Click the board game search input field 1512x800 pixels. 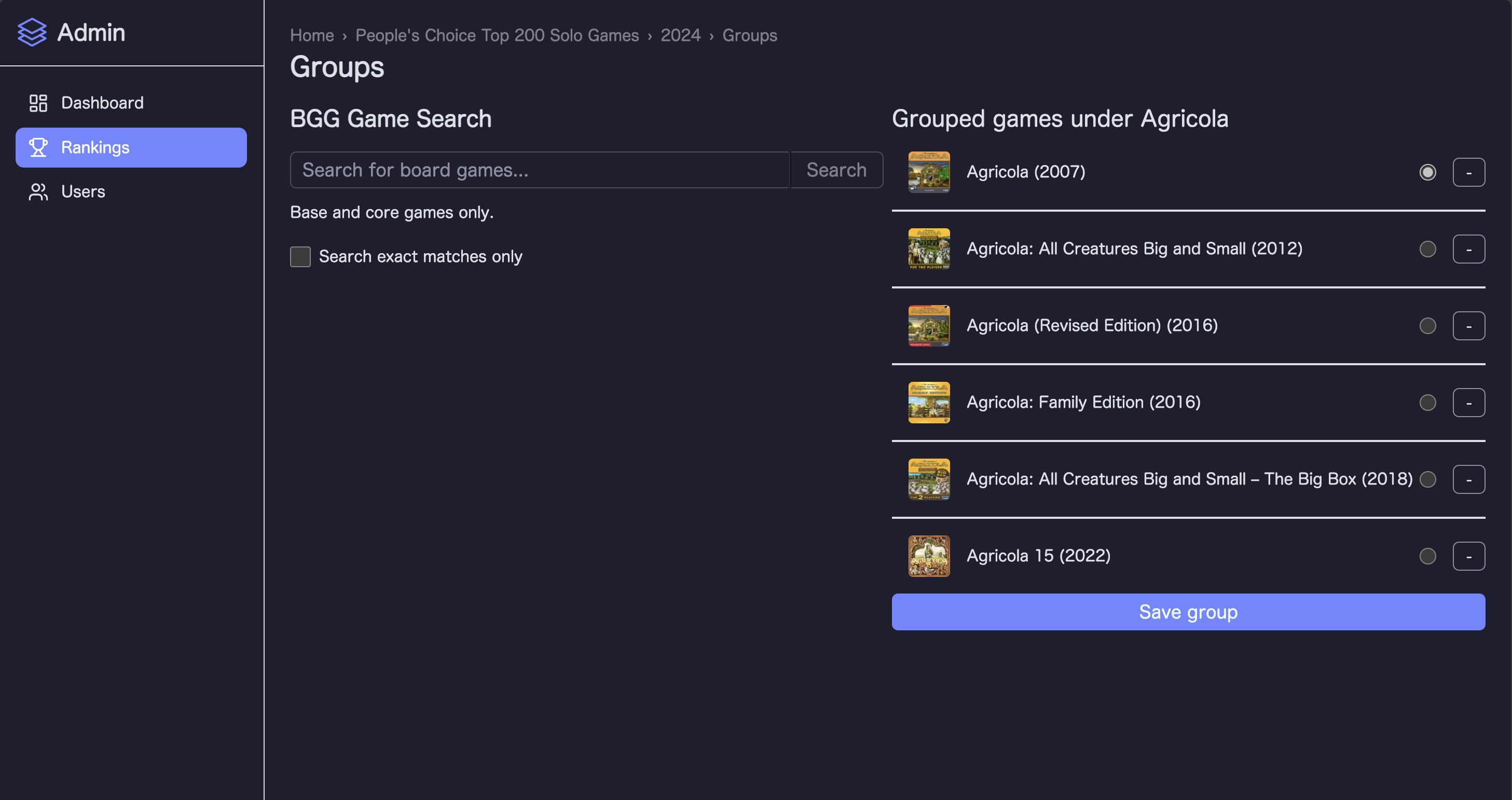[x=540, y=170]
